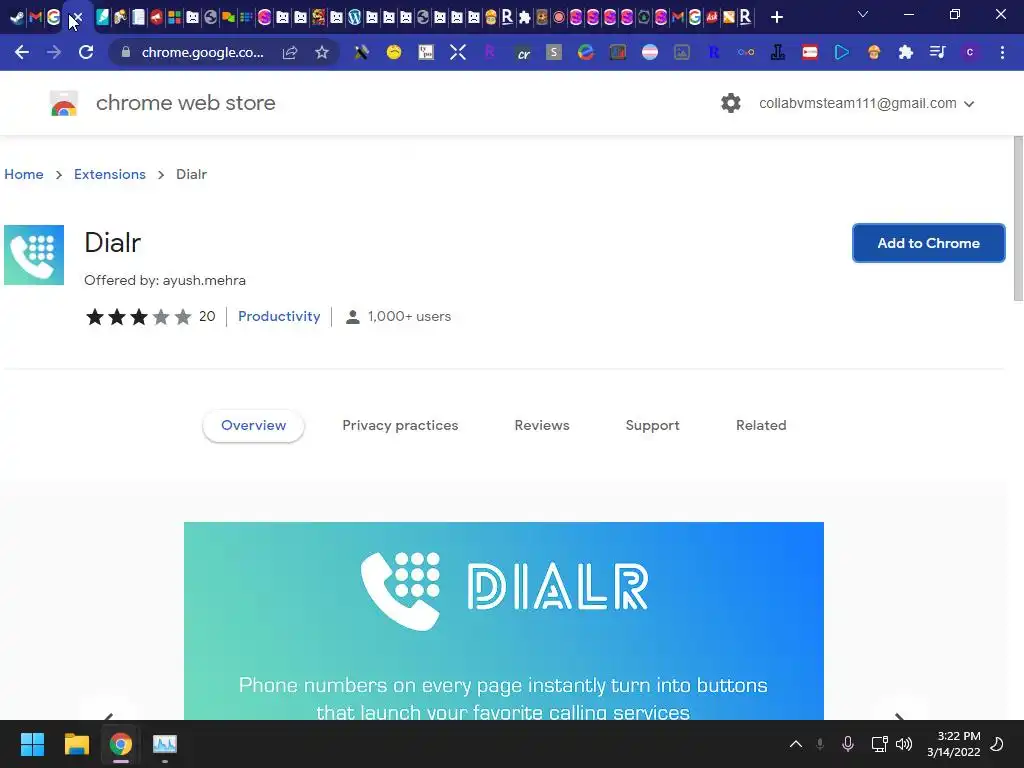View the Related tab

[x=761, y=425]
